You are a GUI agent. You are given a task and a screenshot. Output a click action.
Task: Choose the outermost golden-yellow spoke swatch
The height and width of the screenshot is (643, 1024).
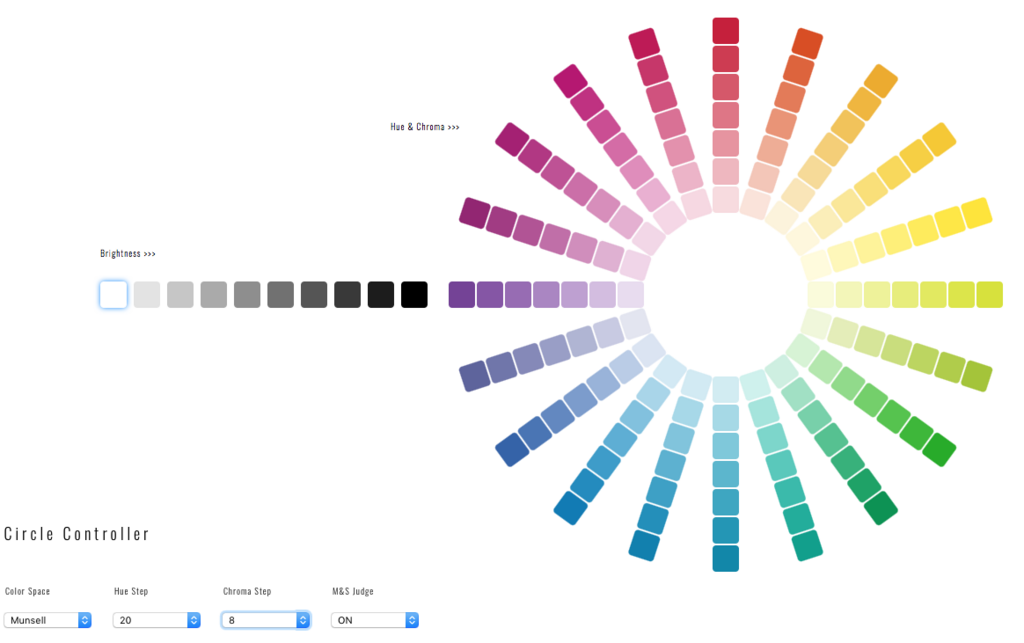point(939,140)
